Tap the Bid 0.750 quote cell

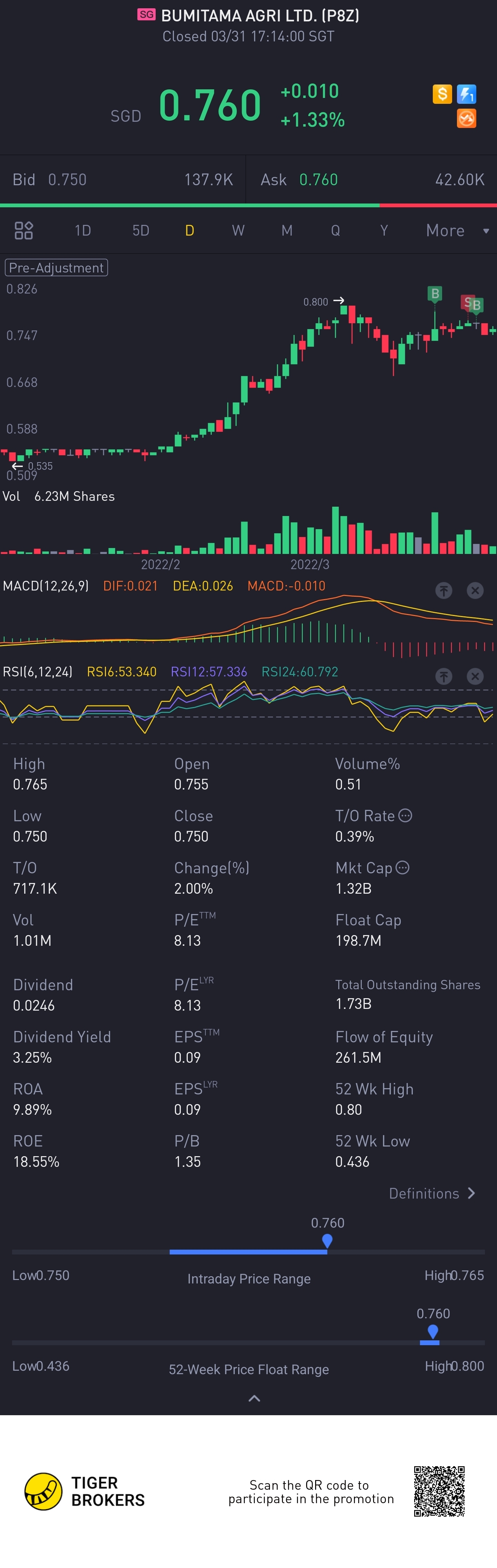point(123,180)
